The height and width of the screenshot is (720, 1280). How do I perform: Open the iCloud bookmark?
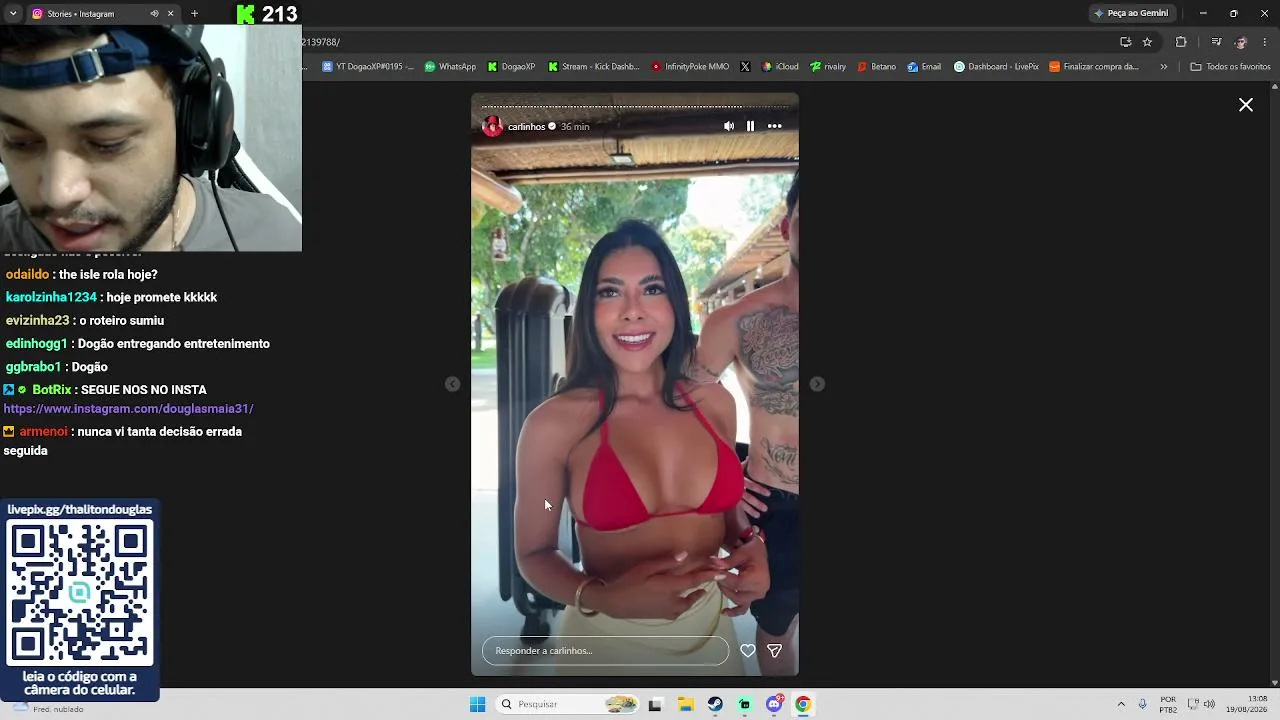click(x=780, y=67)
